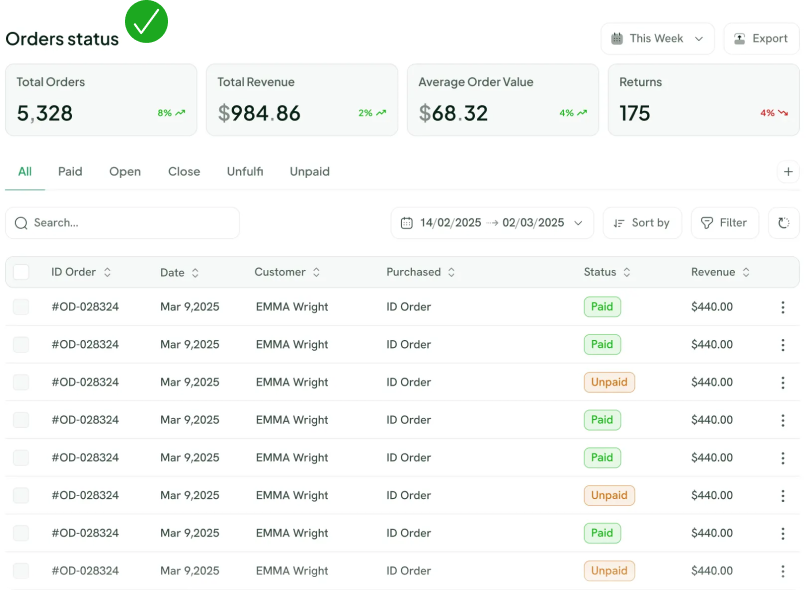Click the refresh icon beside Filter
The width and height of the screenshot is (807, 590).
(x=784, y=223)
